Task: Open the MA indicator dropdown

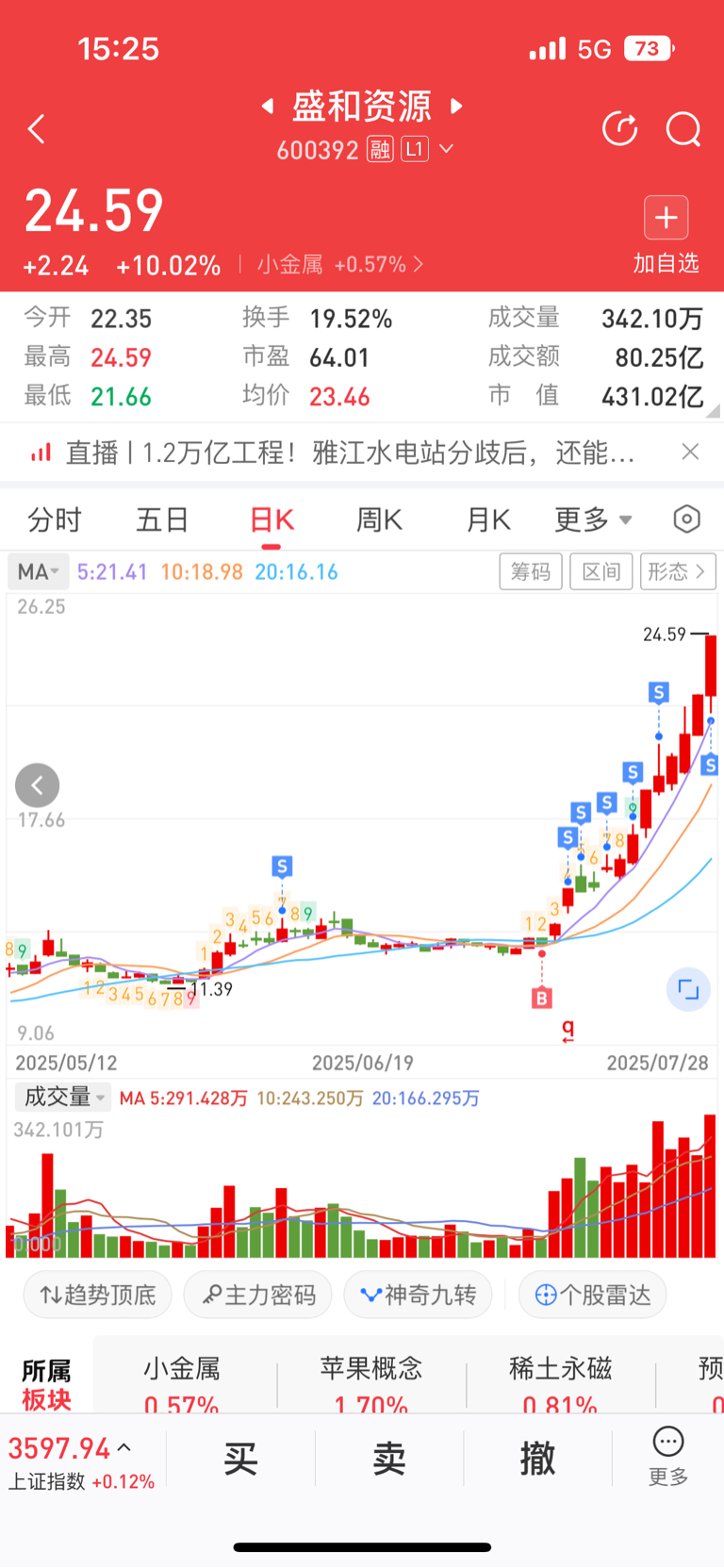Action: (38, 571)
